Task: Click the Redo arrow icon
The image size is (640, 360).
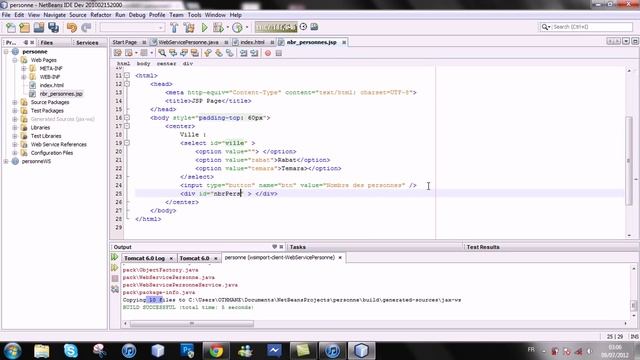Action: point(86,27)
